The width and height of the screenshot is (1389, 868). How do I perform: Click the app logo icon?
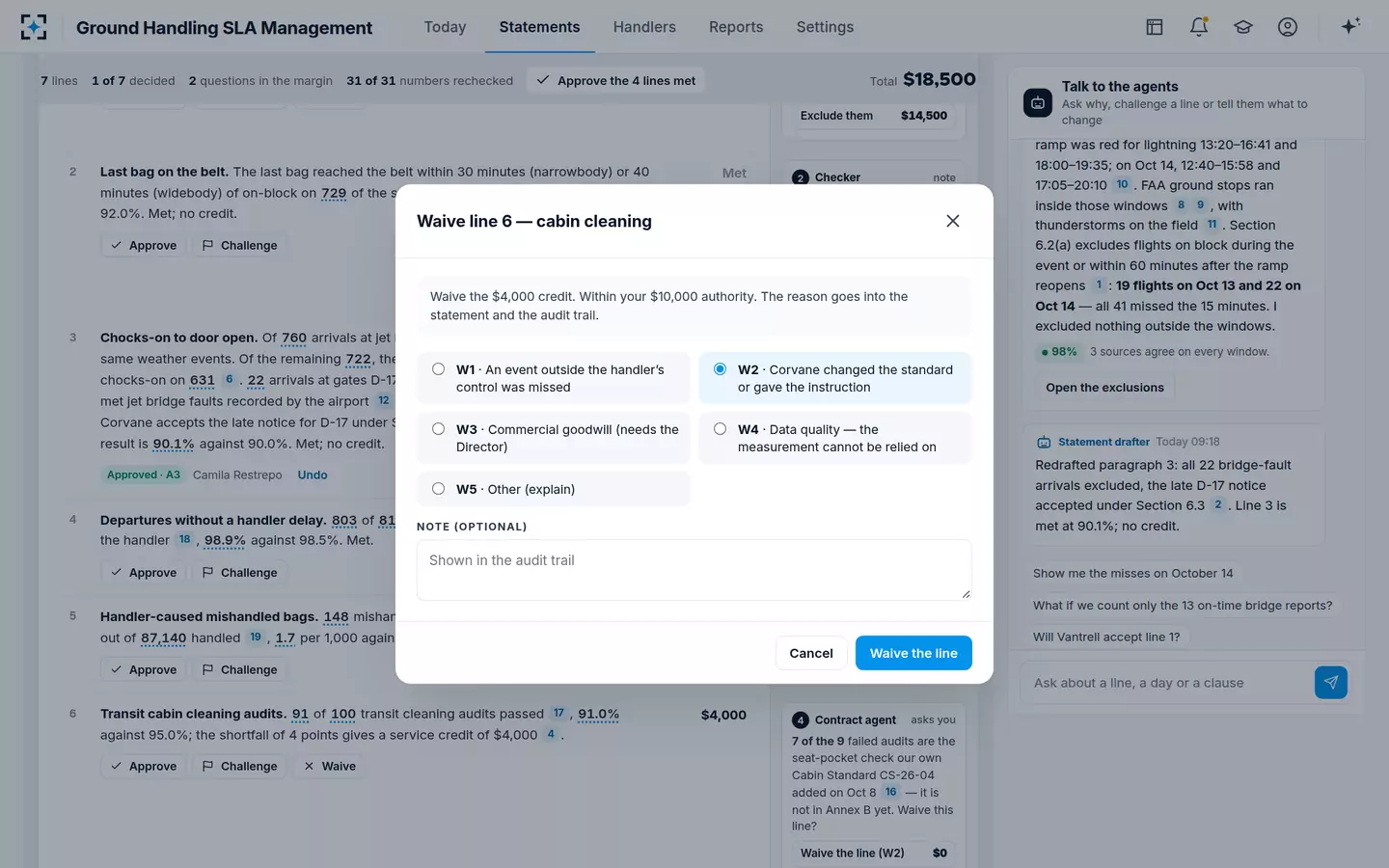click(x=34, y=27)
